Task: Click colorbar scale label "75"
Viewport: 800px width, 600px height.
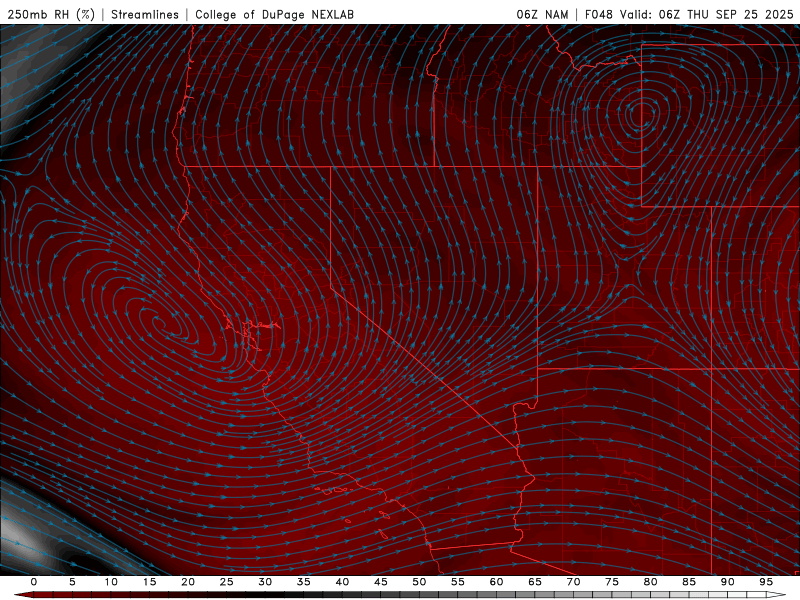Action: [612, 582]
